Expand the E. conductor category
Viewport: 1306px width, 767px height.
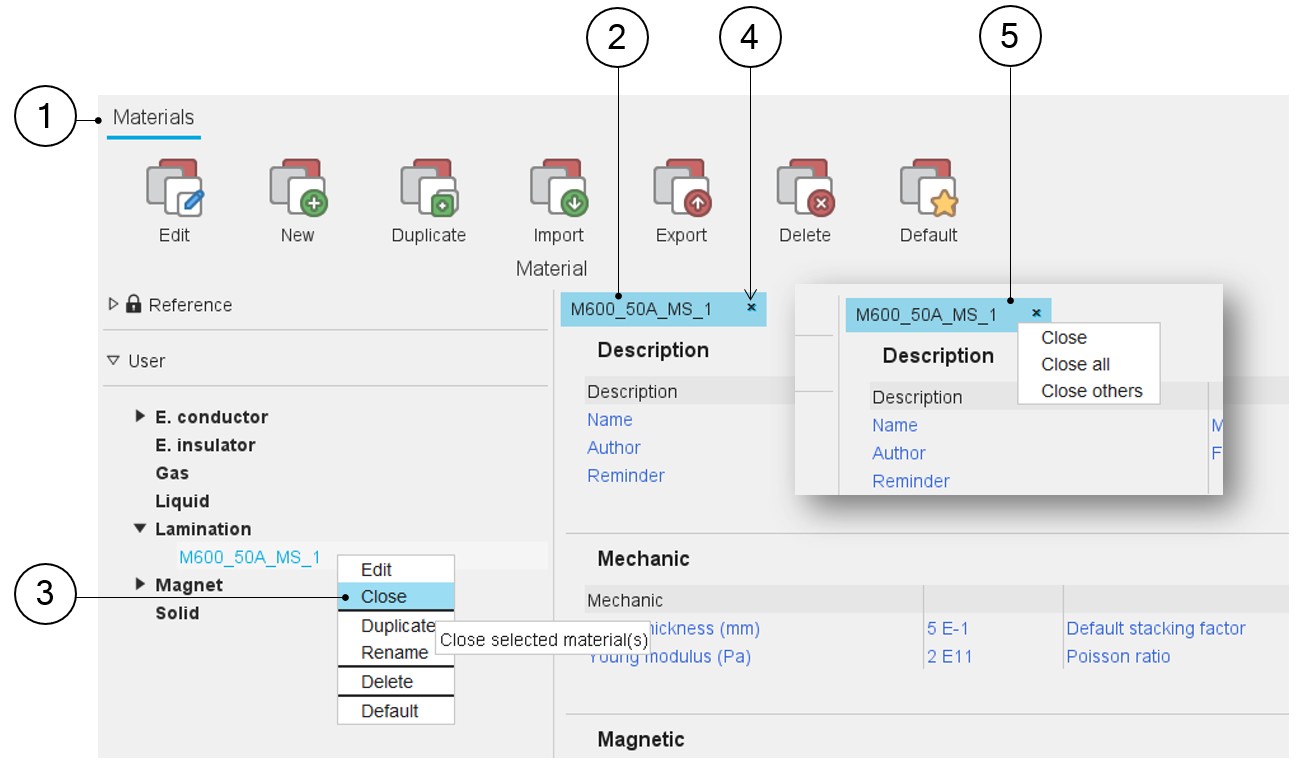[x=140, y=416]
